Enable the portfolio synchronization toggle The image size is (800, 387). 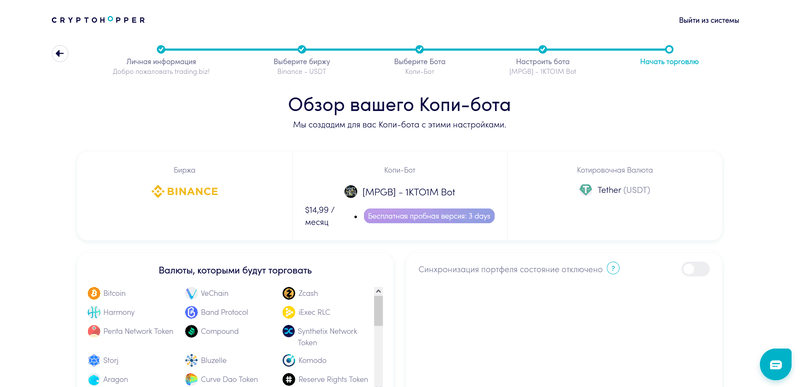tap(695, 269)
